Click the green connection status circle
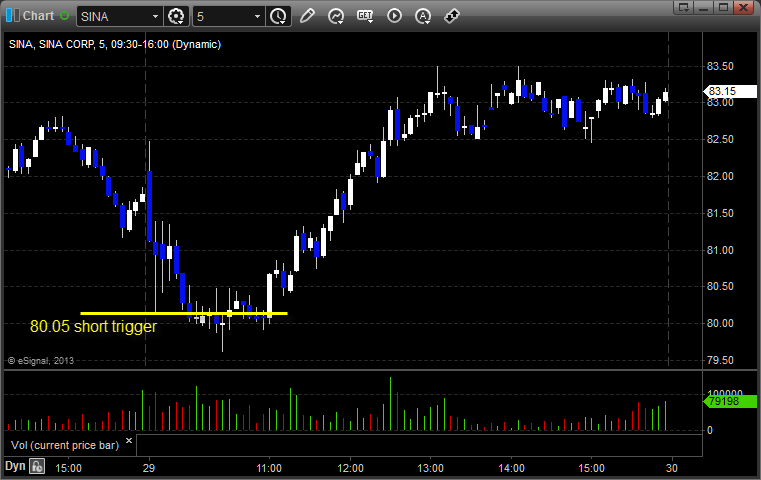This screenshot has width=761, height=480. (x=64, y=16)
